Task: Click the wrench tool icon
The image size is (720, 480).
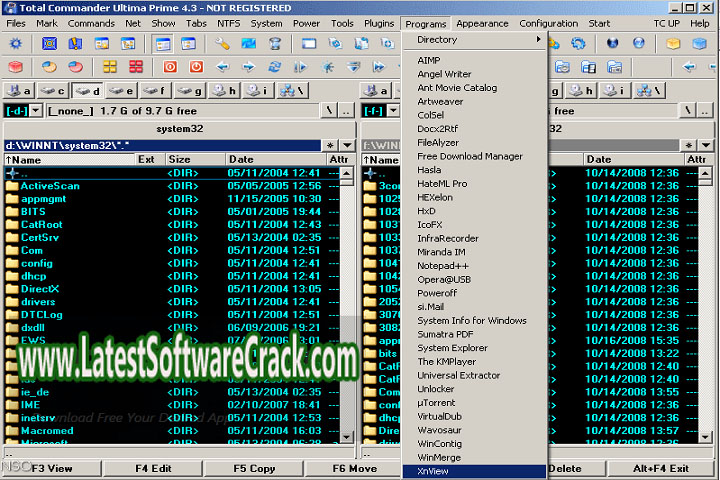Action: pyautogui.click(x=222, y=44)
